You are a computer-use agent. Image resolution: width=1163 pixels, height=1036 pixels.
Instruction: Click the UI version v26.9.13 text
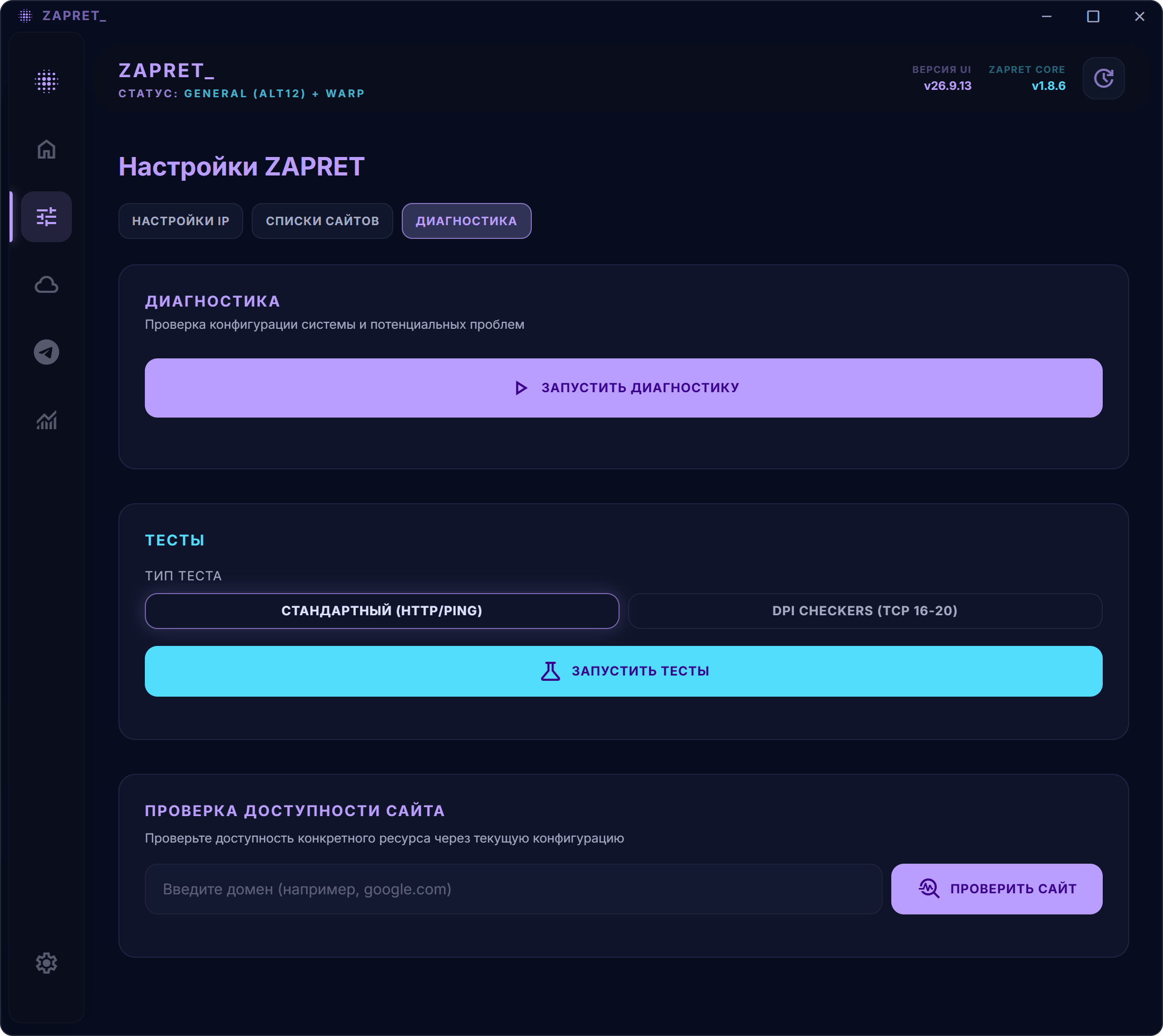point(947,86)
